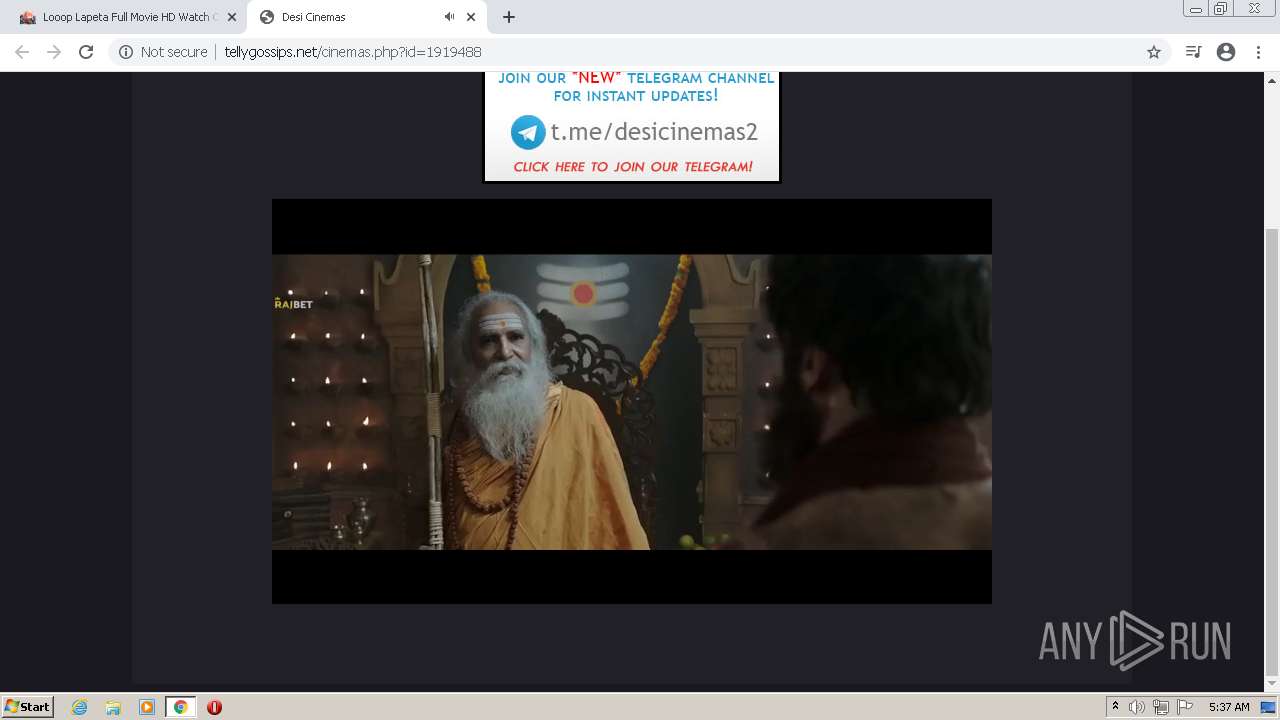The height and width of the screenshot is (720, 1280).
Task: Click the address bar URL field
Action: coord(640,52)
